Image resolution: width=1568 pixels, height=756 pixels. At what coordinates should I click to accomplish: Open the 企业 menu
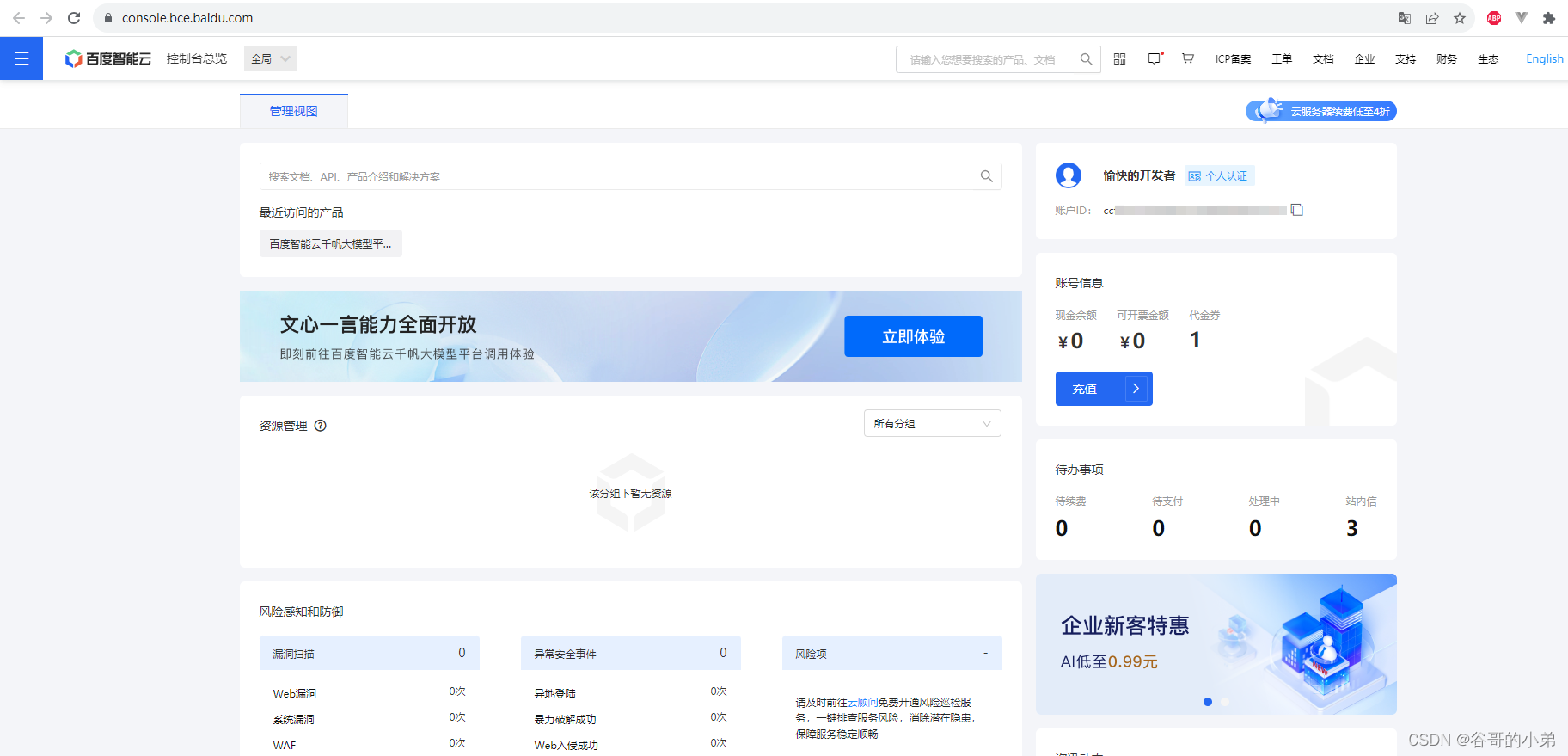coord(1364,59)
